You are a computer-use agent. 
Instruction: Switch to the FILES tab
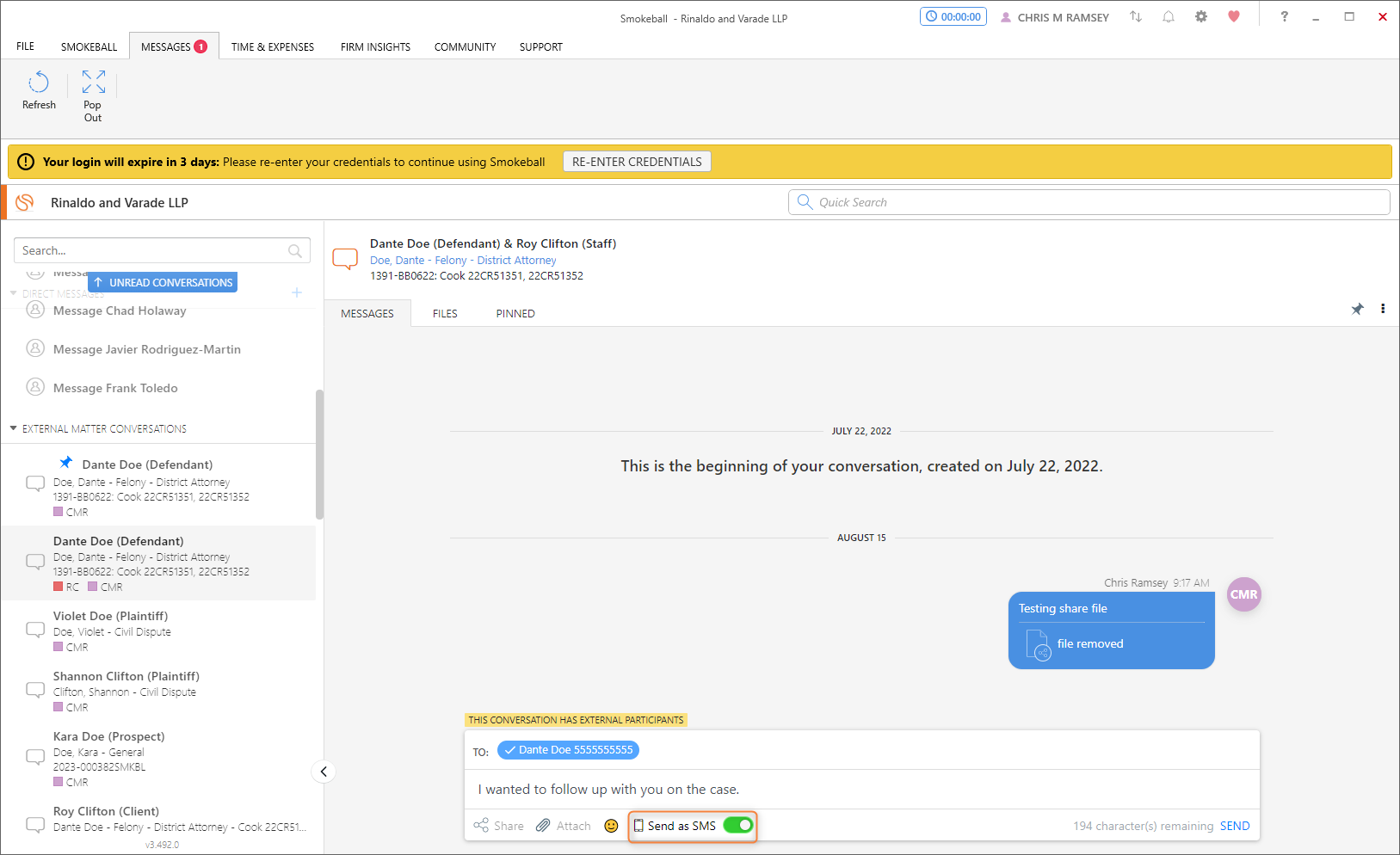click(x=445, y=313)
